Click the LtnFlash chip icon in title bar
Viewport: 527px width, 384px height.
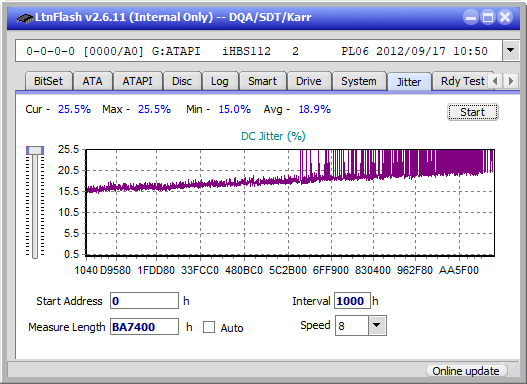pos(25,17)
